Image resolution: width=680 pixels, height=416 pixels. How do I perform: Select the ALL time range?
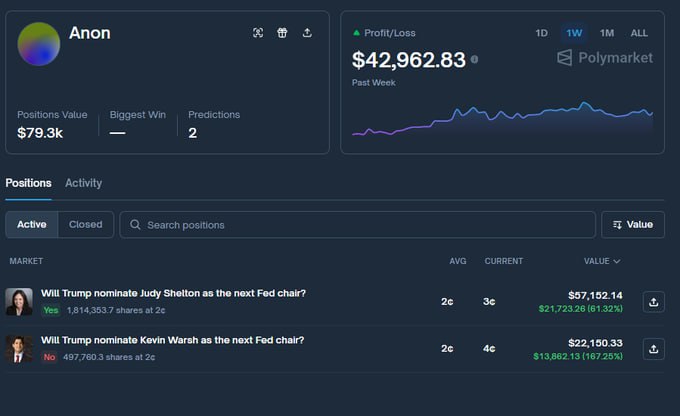click(x=639, y=33)
